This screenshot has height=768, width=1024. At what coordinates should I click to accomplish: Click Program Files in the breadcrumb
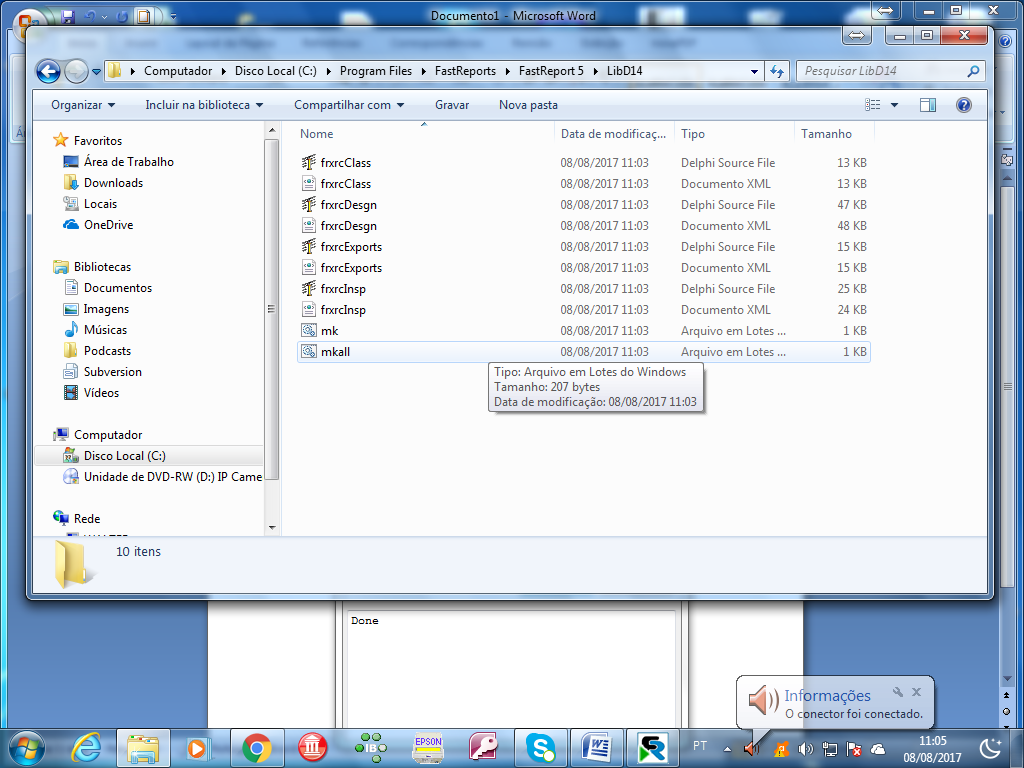click(376, 71)
